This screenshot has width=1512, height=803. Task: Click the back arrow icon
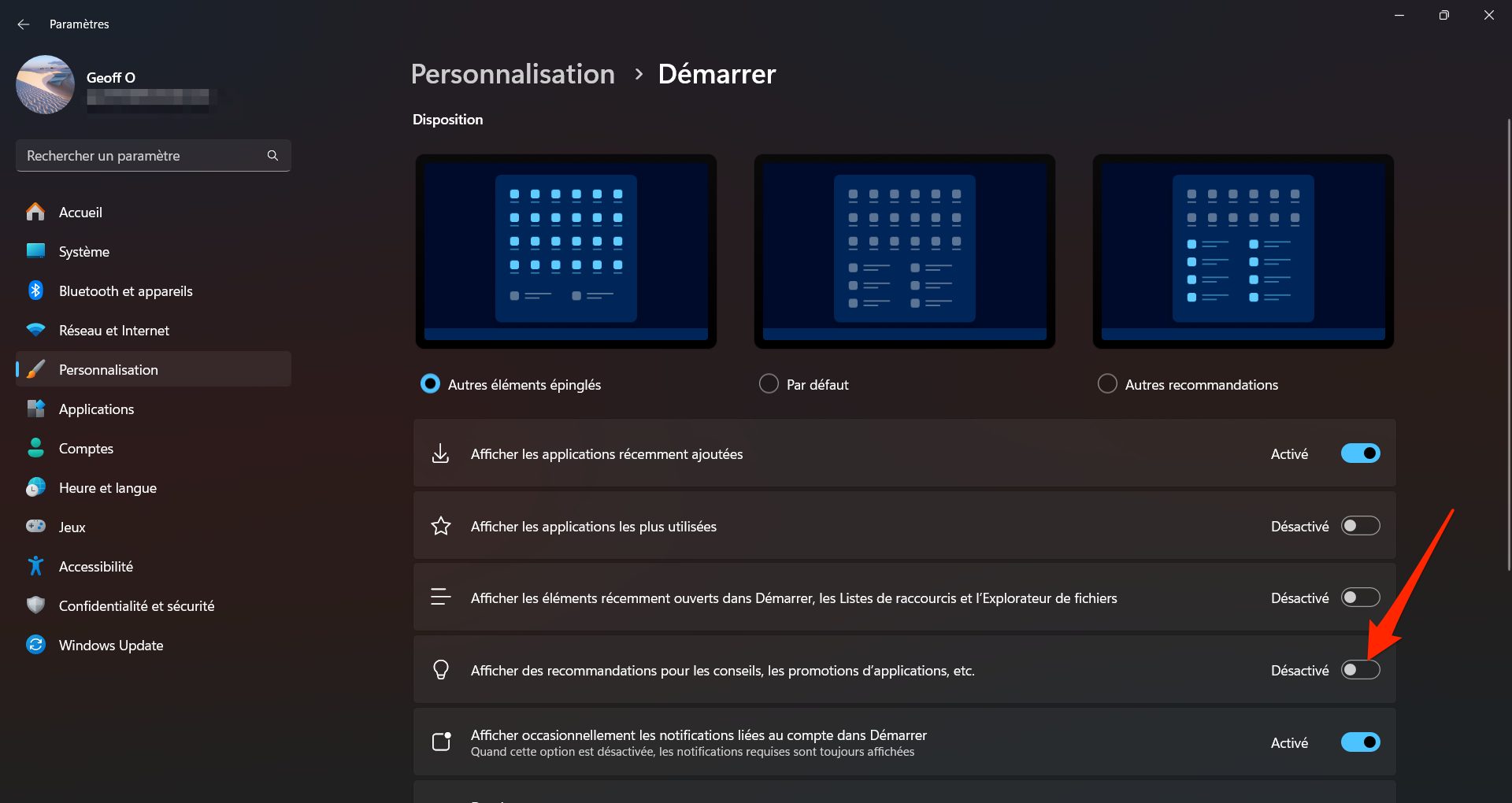coord(24,24)
